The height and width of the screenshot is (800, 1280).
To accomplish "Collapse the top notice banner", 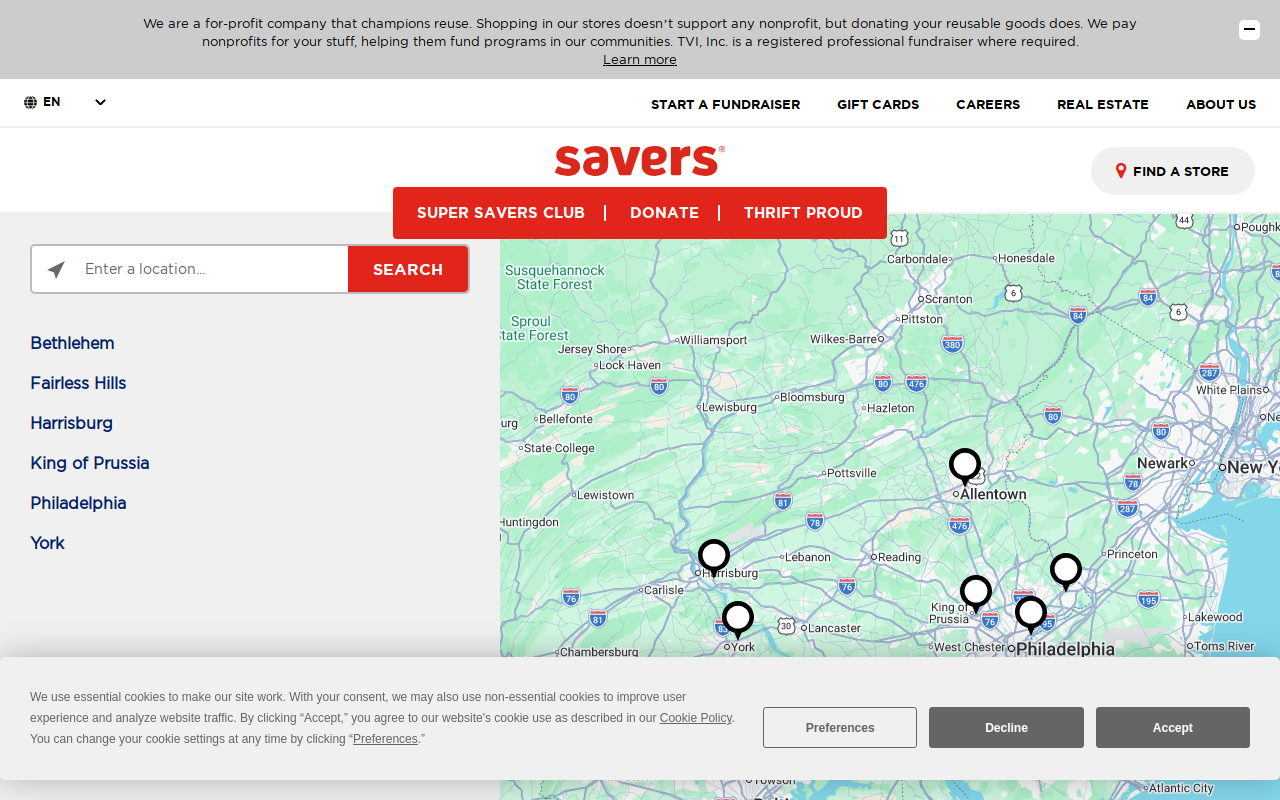I will [1249, 30].
